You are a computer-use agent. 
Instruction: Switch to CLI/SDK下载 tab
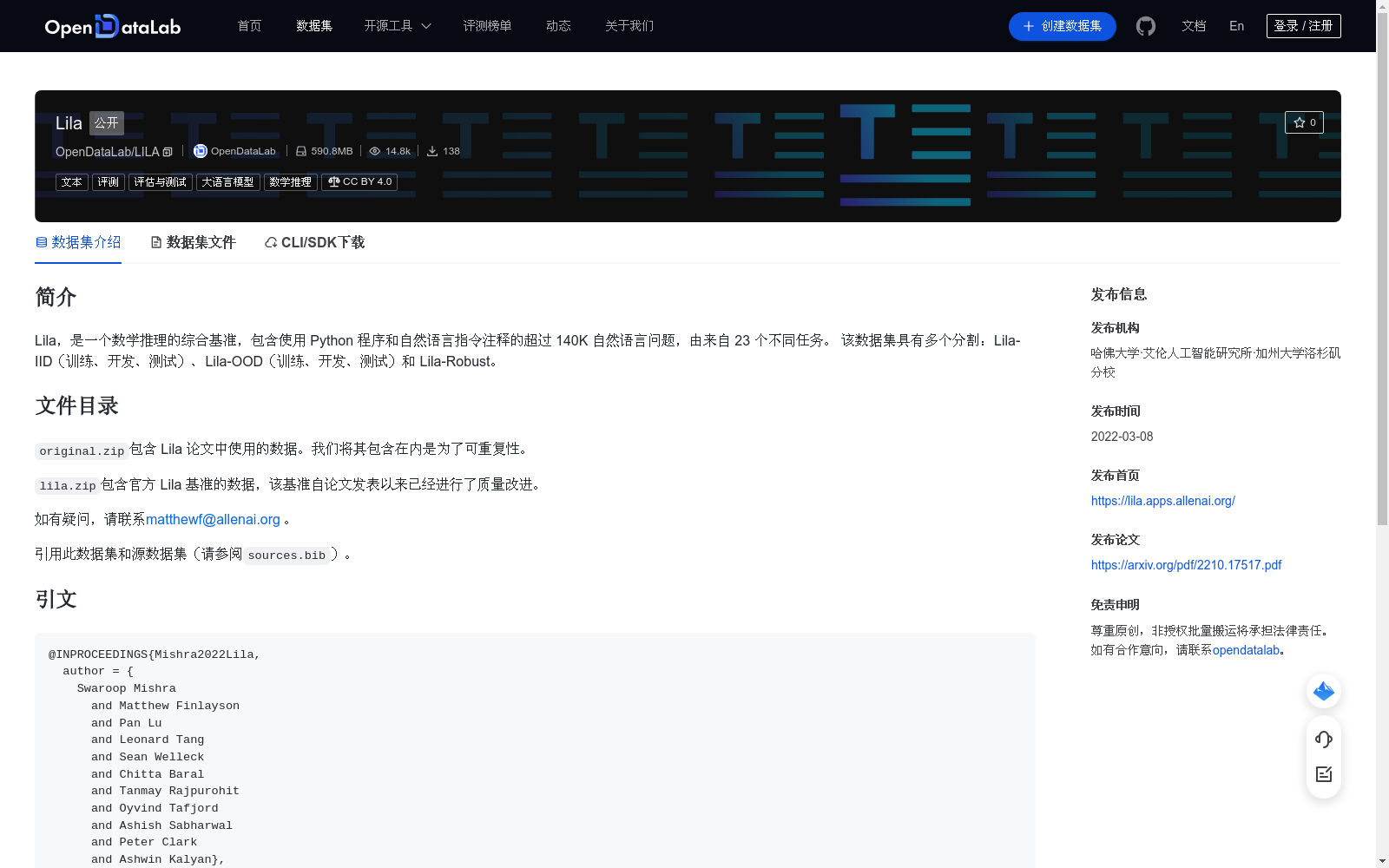[314, 242]
